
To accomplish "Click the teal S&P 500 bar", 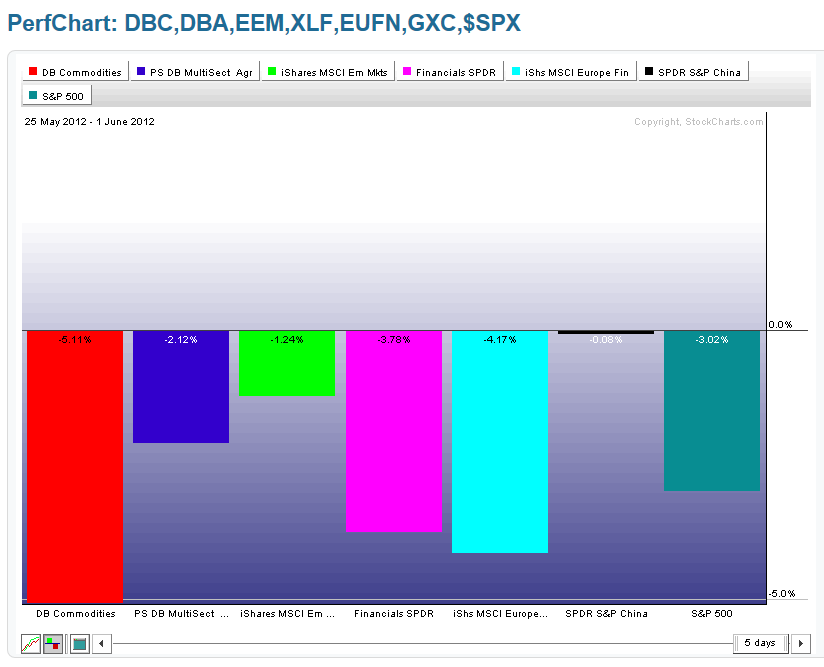I will click(x=712, y=411).
